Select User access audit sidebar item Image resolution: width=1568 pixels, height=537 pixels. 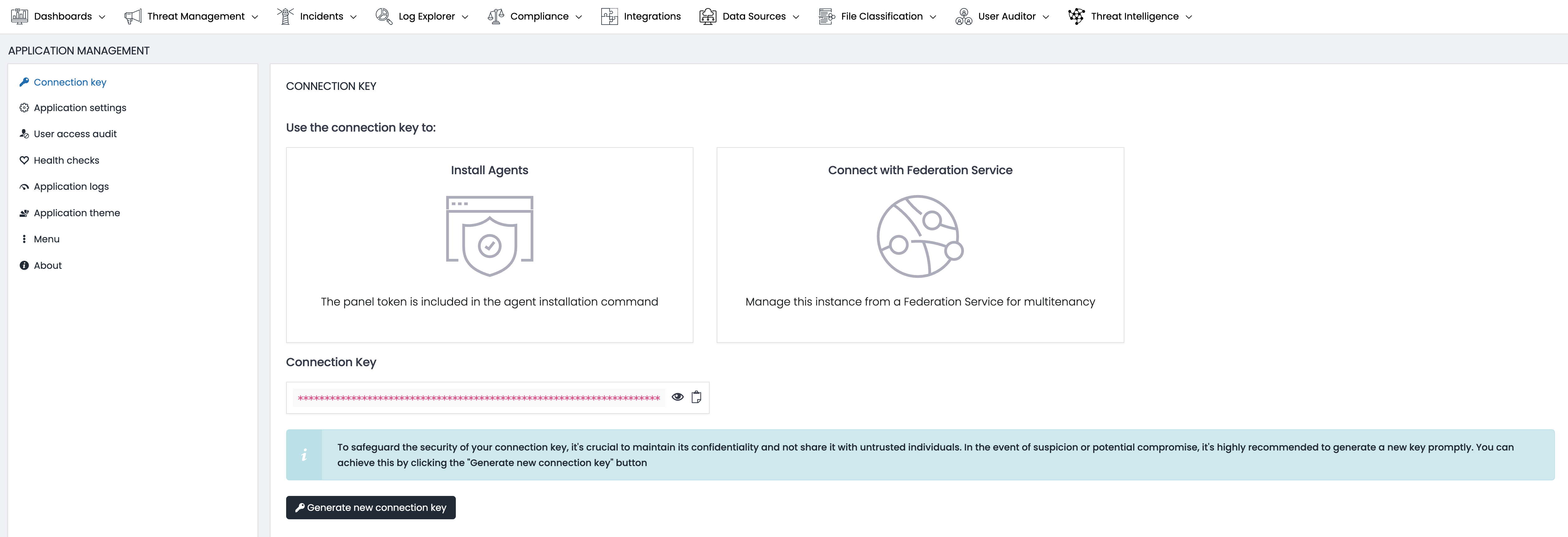[75, 134]
